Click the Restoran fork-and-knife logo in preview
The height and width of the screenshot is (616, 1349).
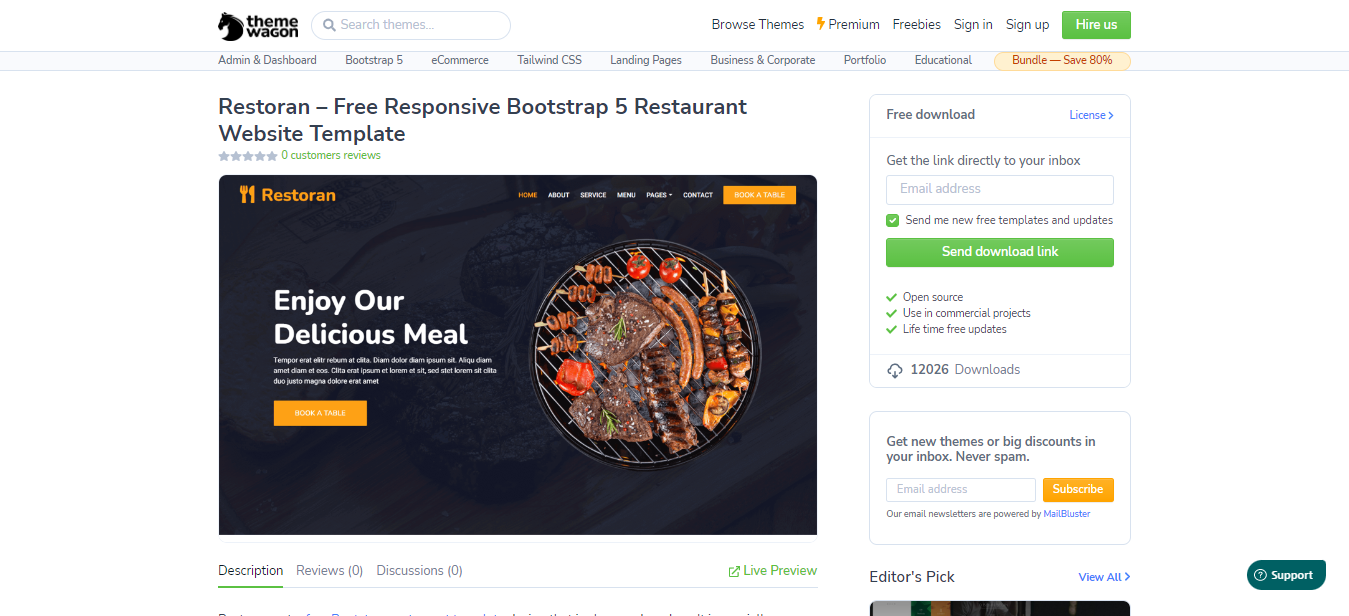pos(248,194)
